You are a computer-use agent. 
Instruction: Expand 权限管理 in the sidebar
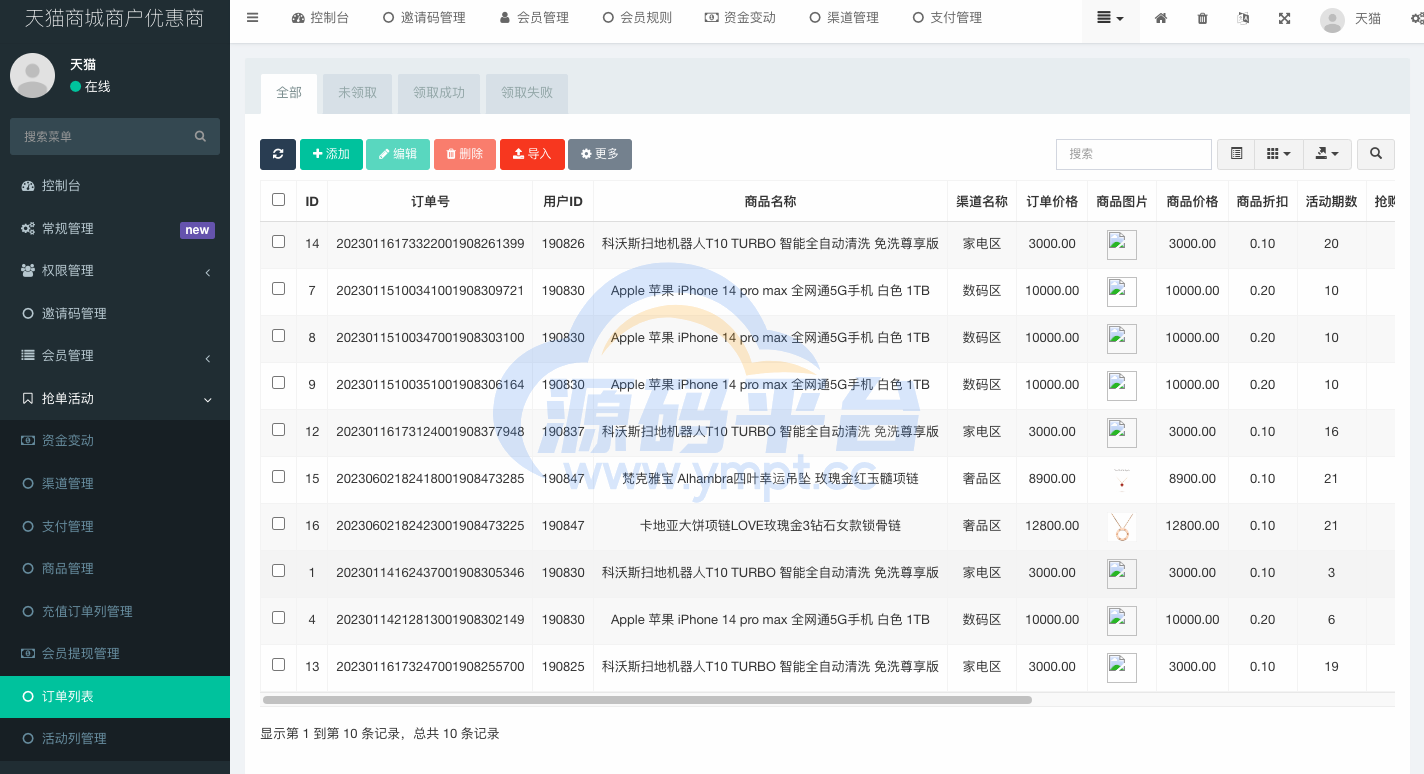click(115, 271)
